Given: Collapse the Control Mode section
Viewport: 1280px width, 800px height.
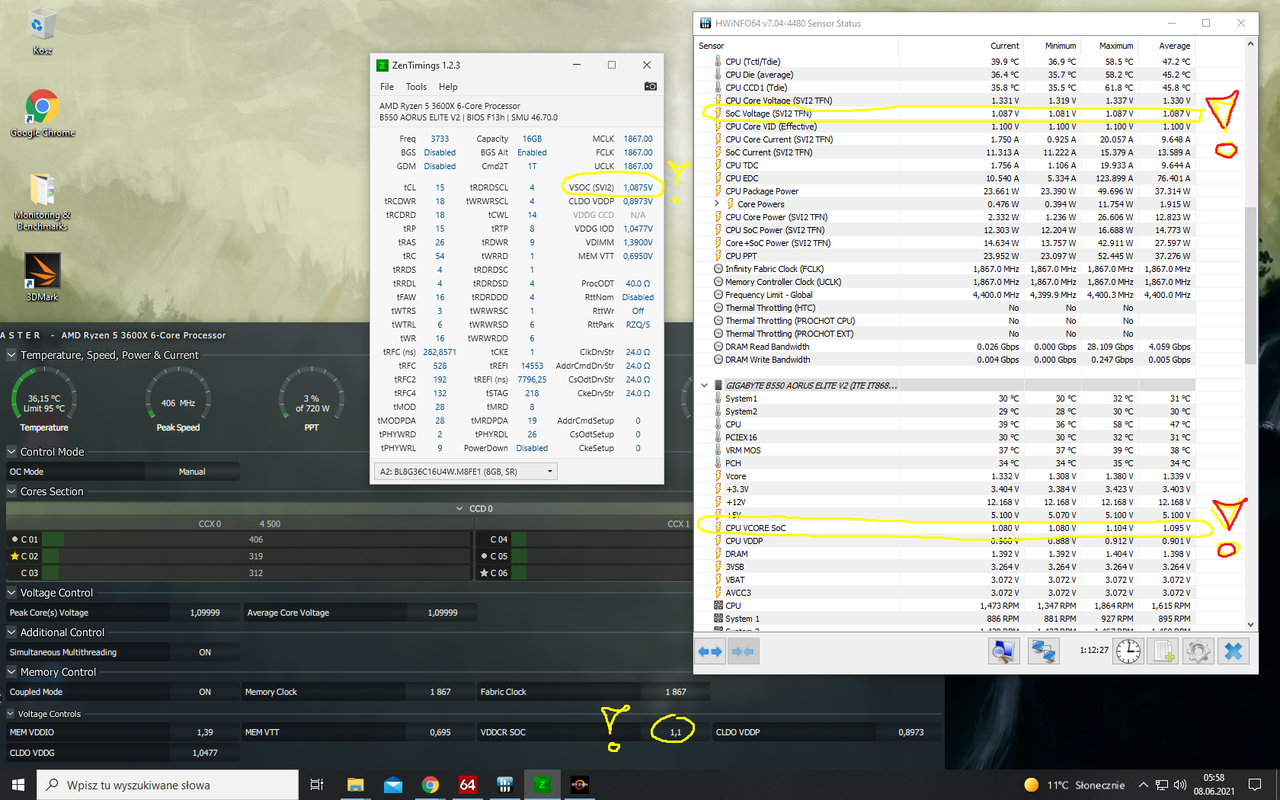Looking at the screenshot, I should 12,452.
